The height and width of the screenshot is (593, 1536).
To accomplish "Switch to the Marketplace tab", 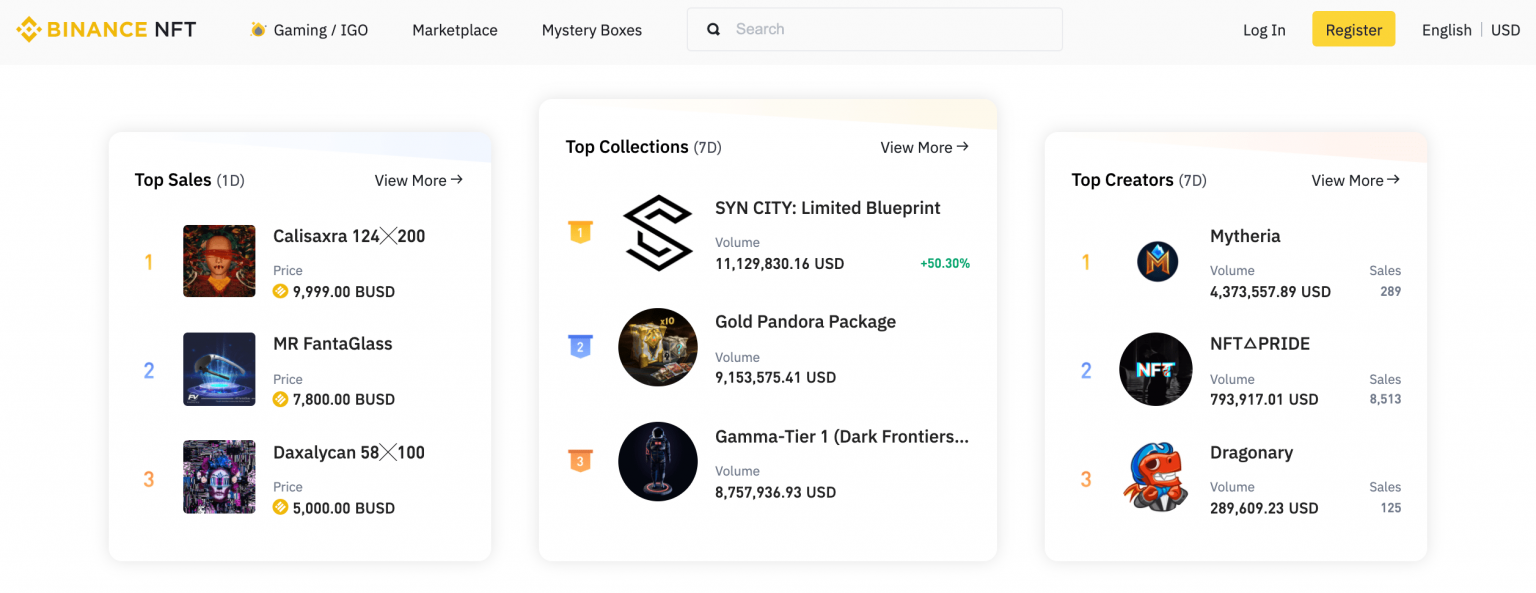I will tap(455, 30).
